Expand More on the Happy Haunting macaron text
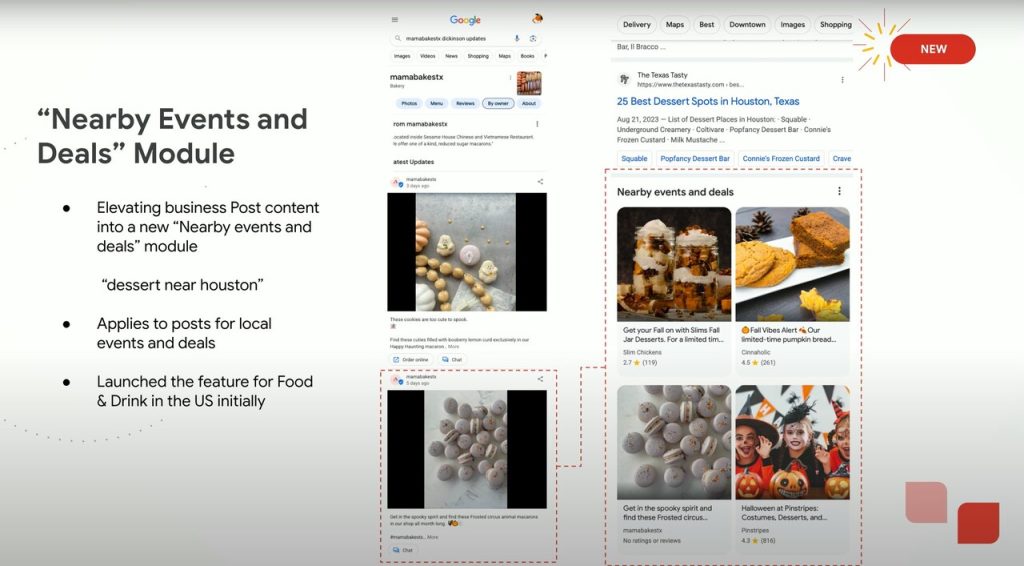This screenshot has height=566, width=1024. [x=454, y=347]
